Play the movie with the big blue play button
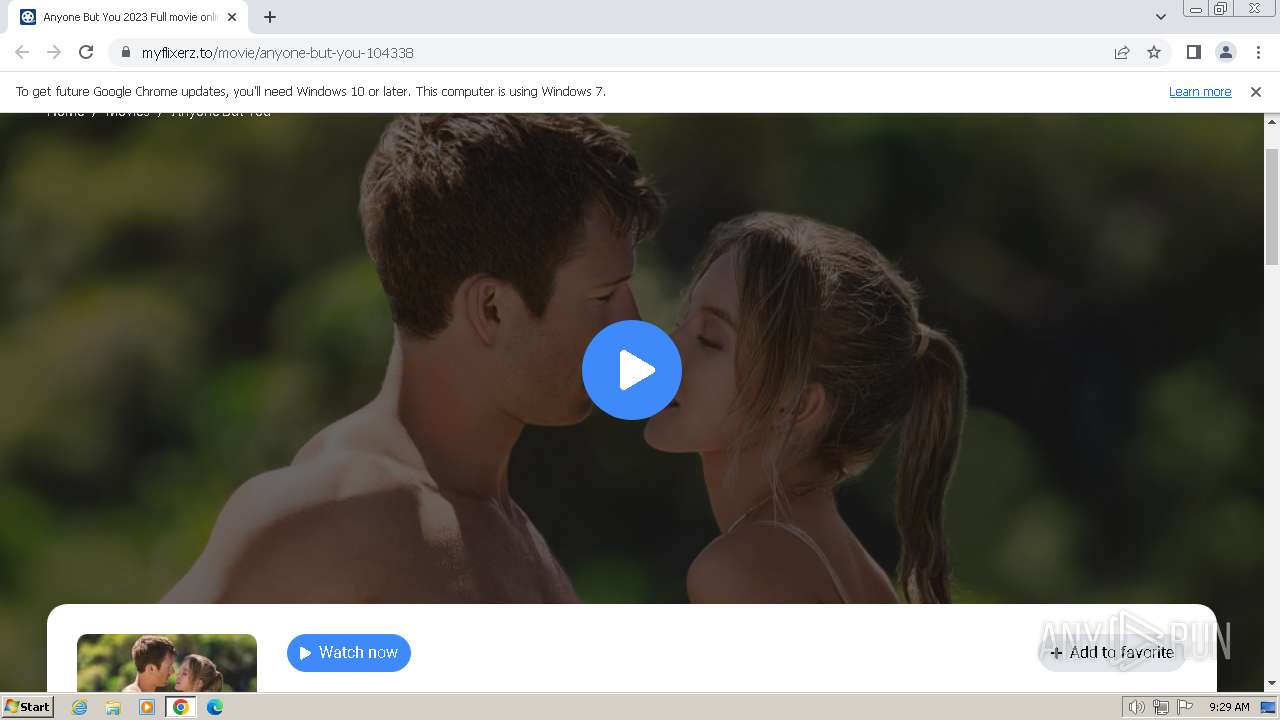1280x720 pixels. [x=632, y=370]
